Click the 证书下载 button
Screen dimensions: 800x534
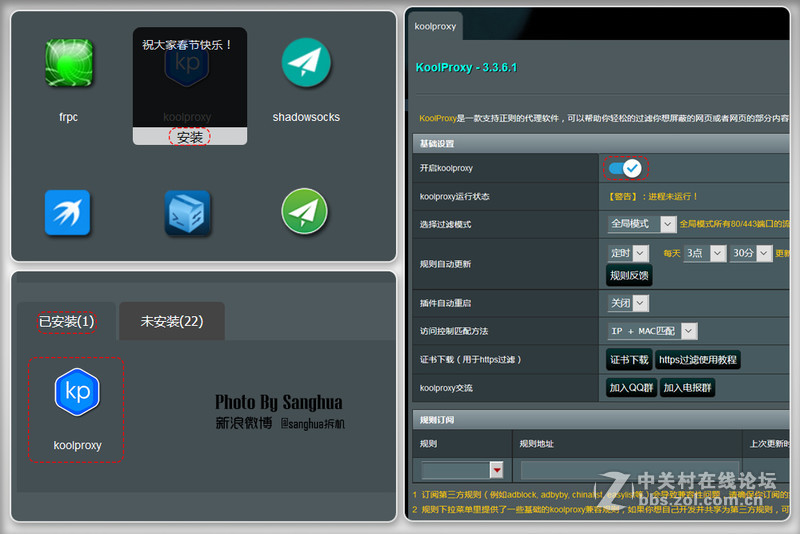pos(629,360)
